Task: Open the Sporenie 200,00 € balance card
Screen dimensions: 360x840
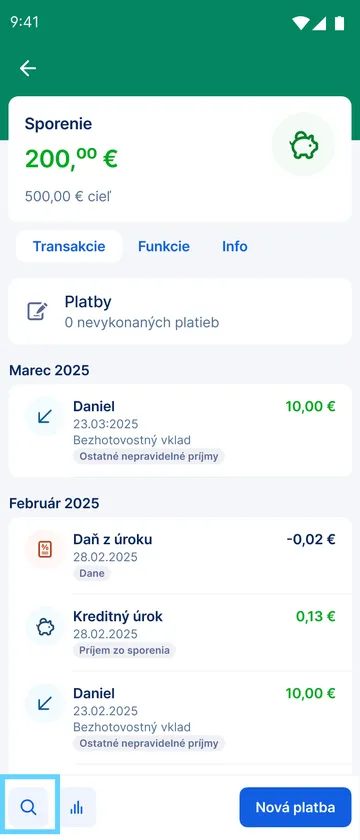Action: pos(180,159)
